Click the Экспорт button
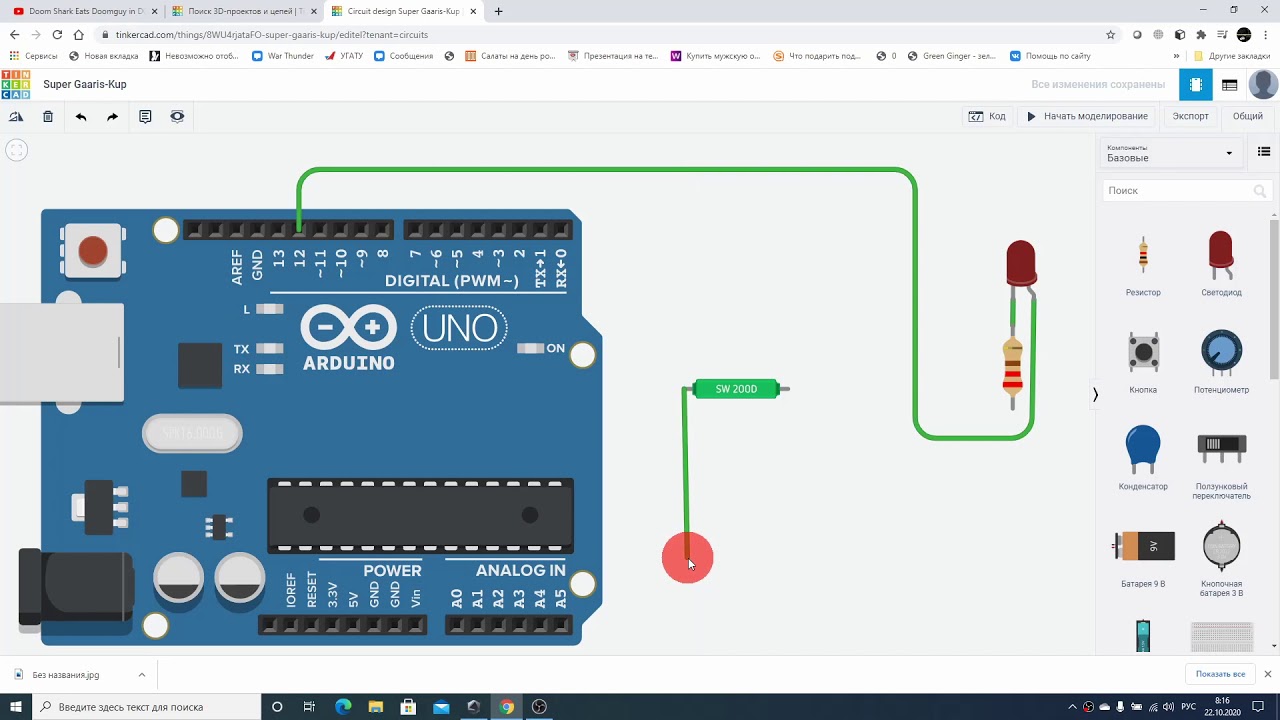Screen dimensions: 1280x720 tap(1190, 116)
